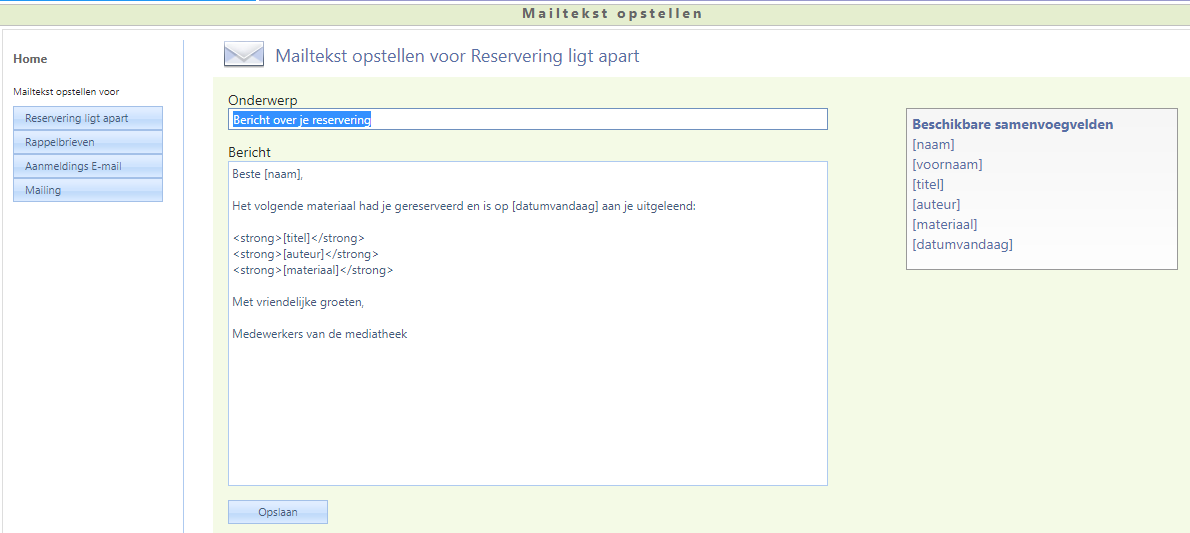1190x533 pixels.
Task: Click the Onderwerp field label
Action: [x=263, y=100]
